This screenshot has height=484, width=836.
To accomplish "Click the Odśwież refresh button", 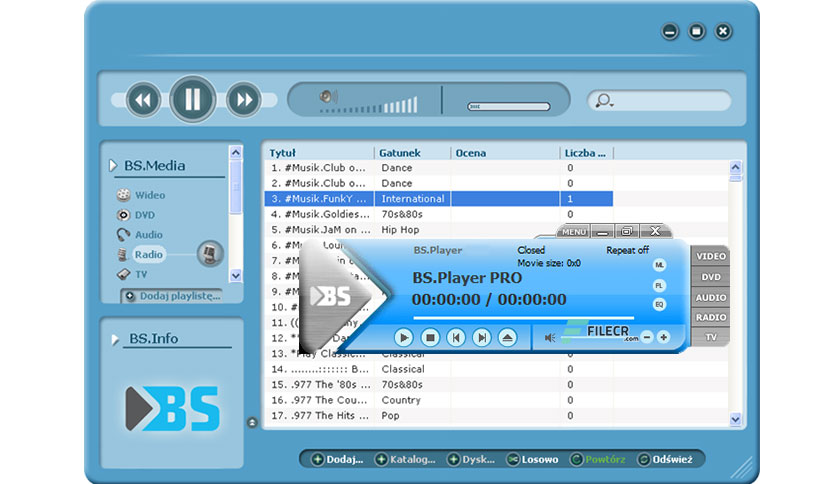I will 674,459.
